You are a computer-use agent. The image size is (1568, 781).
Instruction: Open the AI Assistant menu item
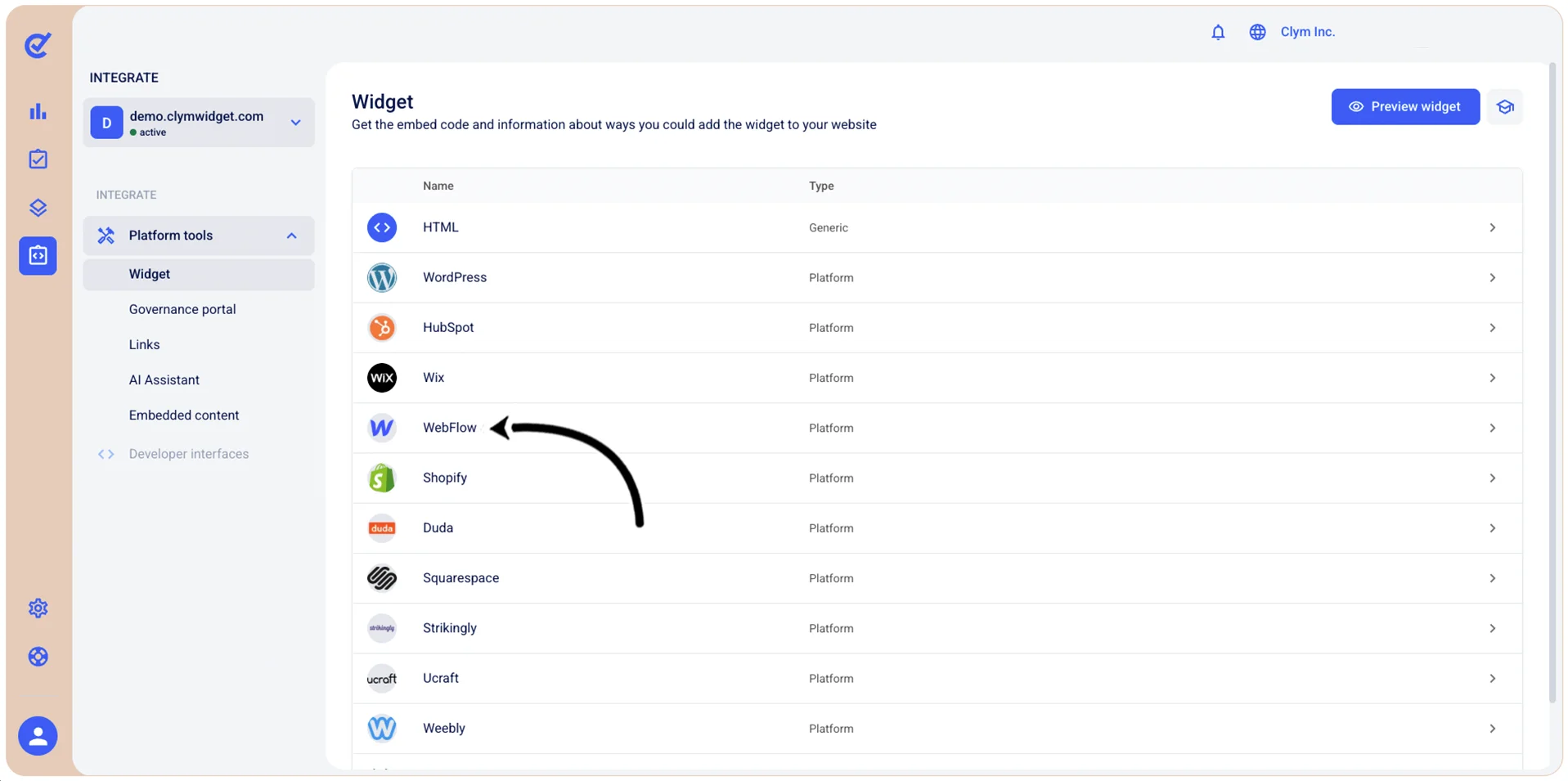tap(164, 379)
